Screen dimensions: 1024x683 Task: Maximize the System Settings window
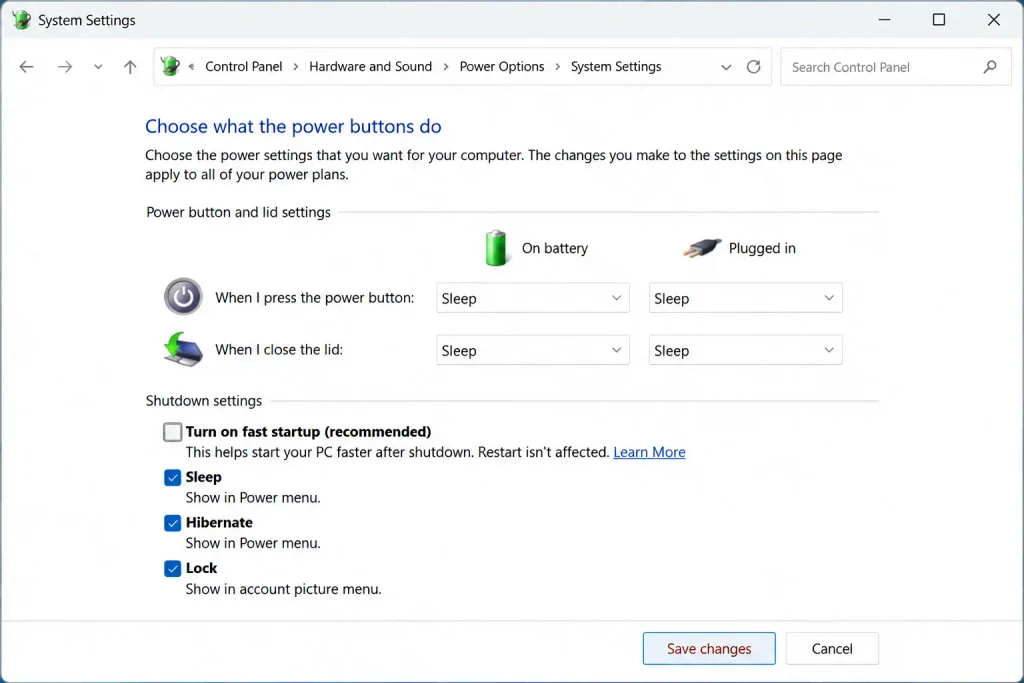point(938,20)
